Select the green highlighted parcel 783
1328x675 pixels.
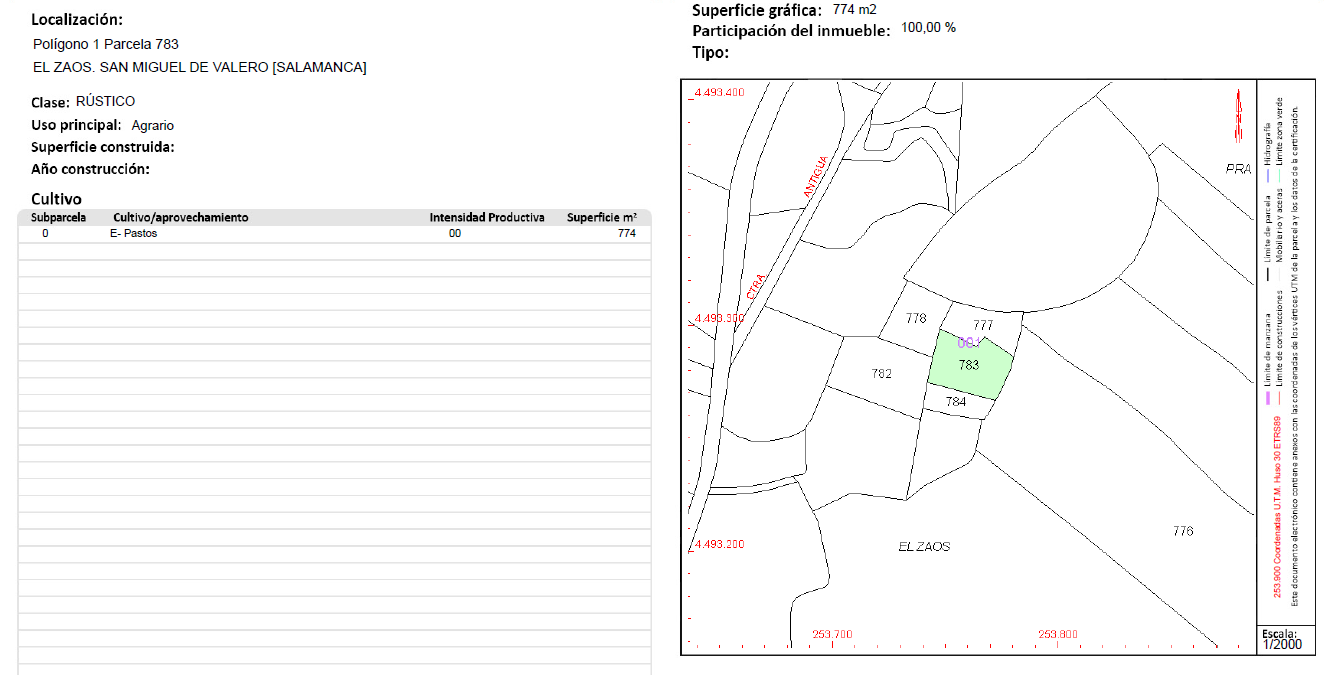(969, 368)
